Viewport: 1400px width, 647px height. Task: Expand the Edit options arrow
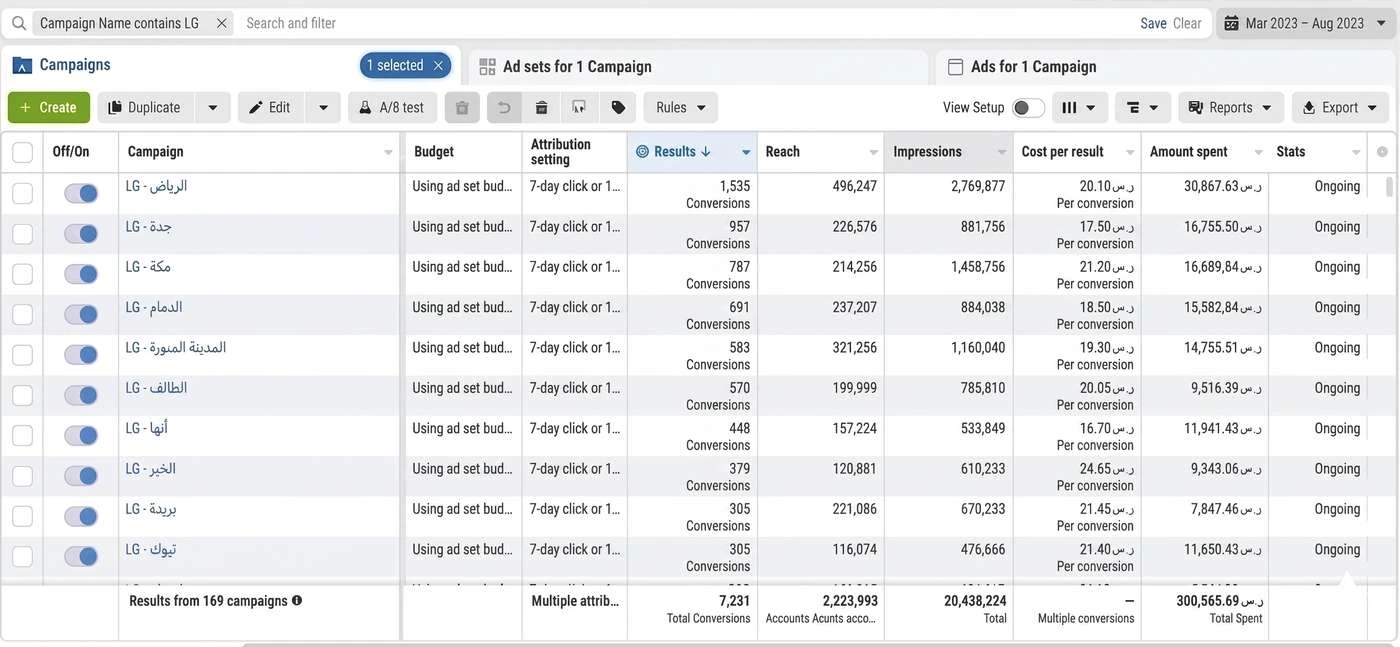pos(323,108)
